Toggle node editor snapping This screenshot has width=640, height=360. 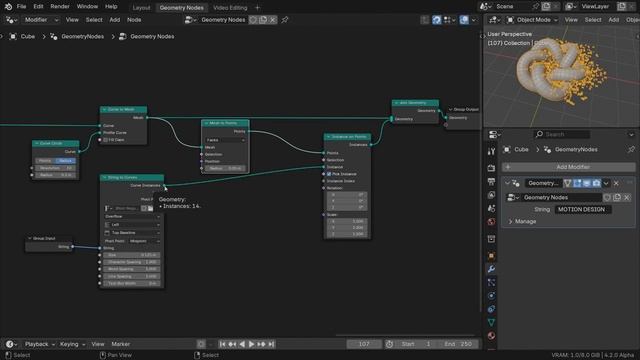click(x=436, y=20)
